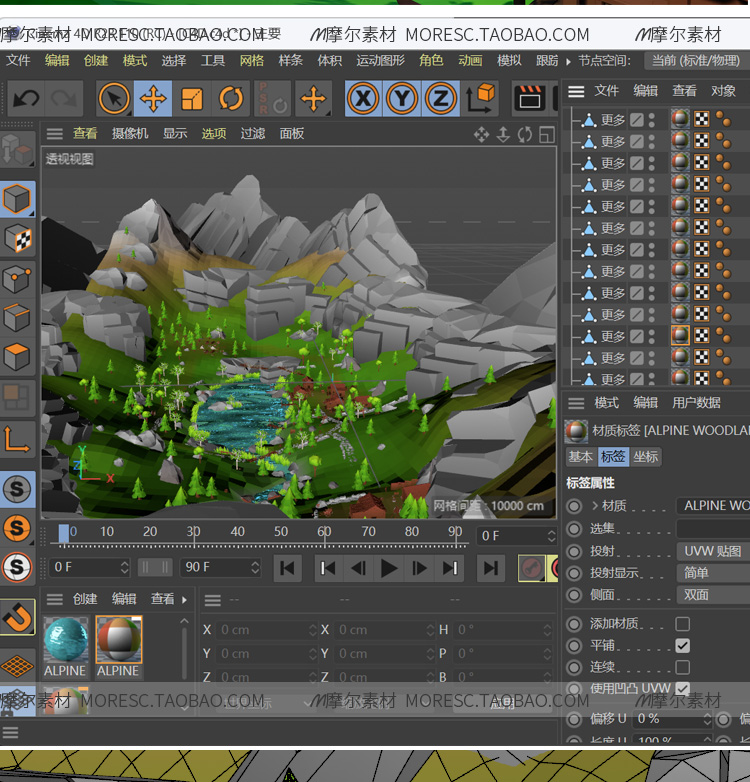
Task: Click the Undo arrow icon
Action: (26, 99)
